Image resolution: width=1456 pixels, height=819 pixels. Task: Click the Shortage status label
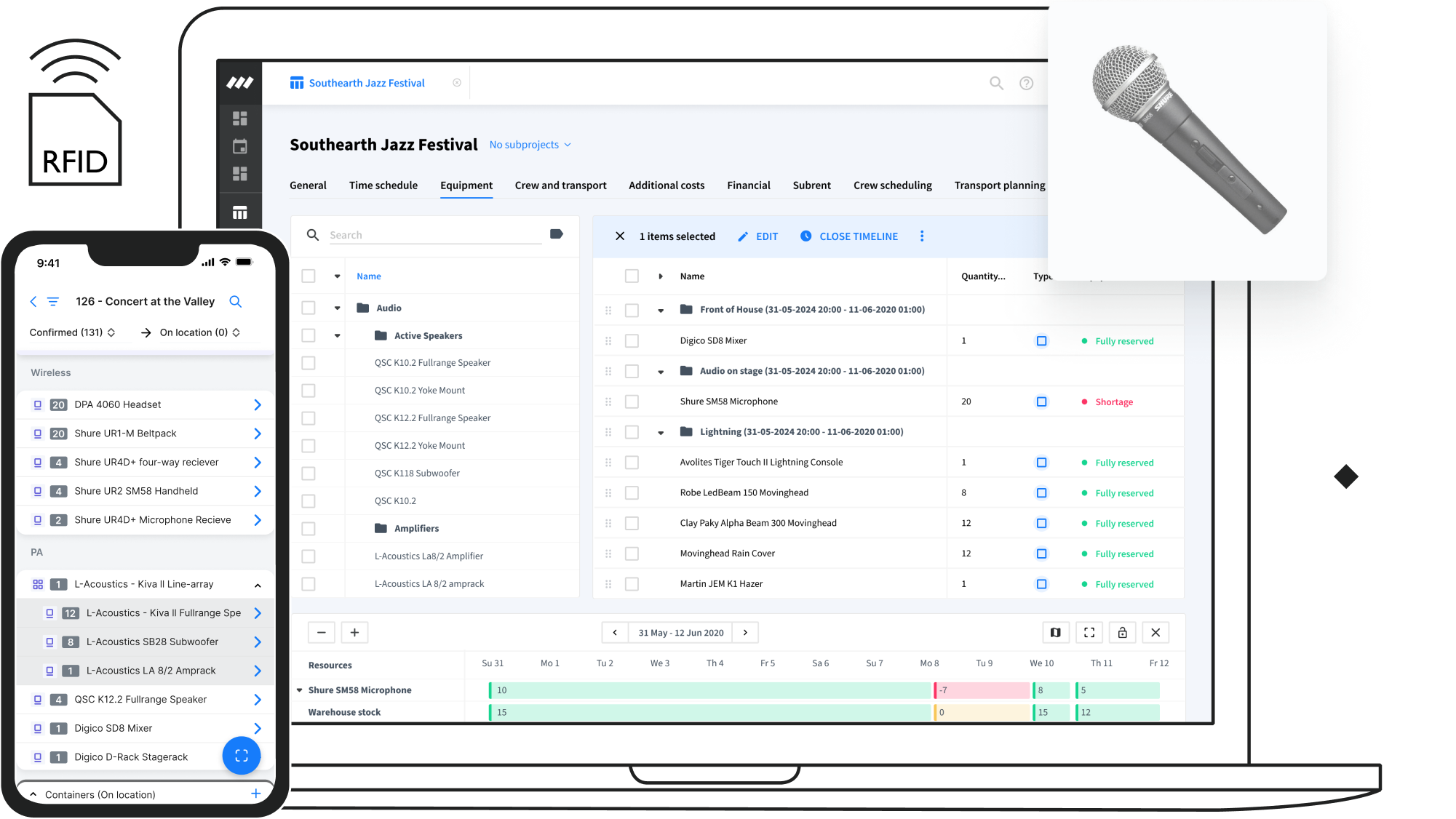1114,402
